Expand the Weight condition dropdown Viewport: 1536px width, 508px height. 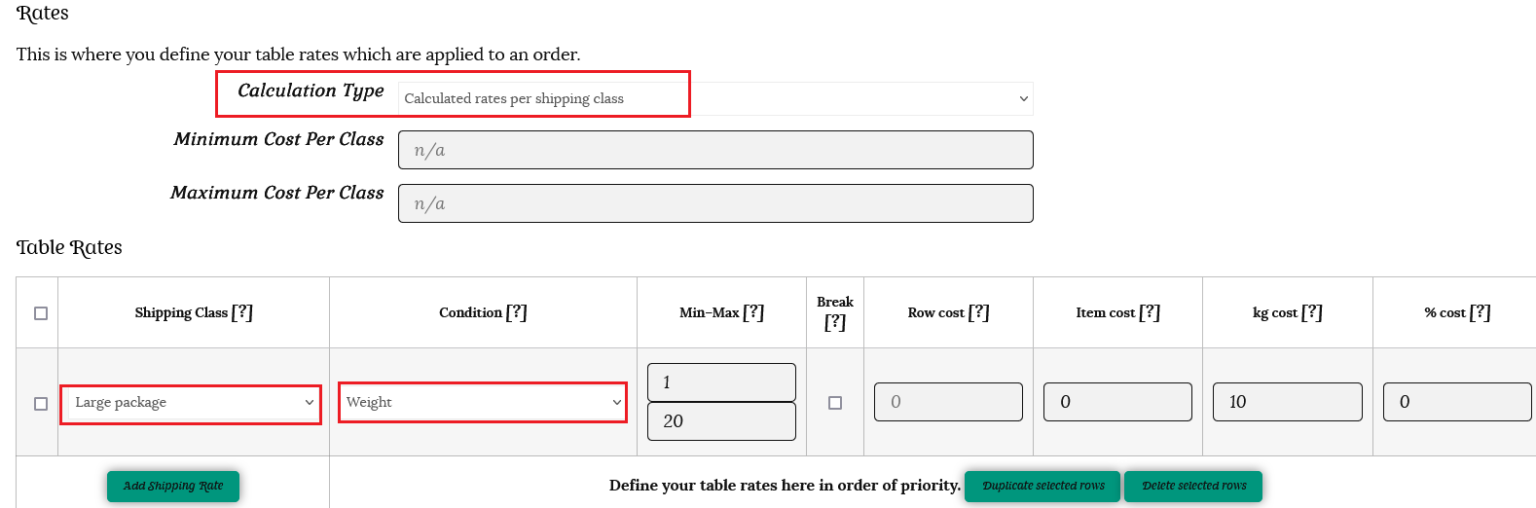483,403
